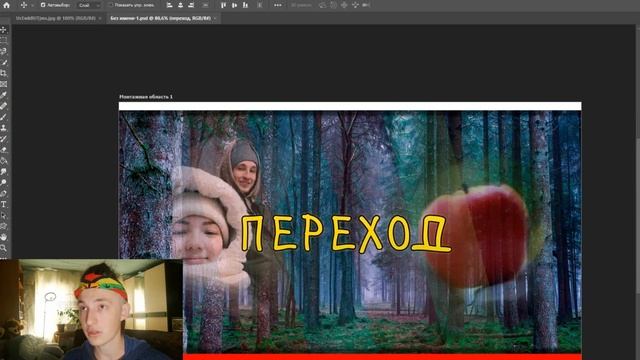Click the yellow ПЕРЕХОД text on canvas
Viewport: 640px width, 360px height.
point(345,233)
